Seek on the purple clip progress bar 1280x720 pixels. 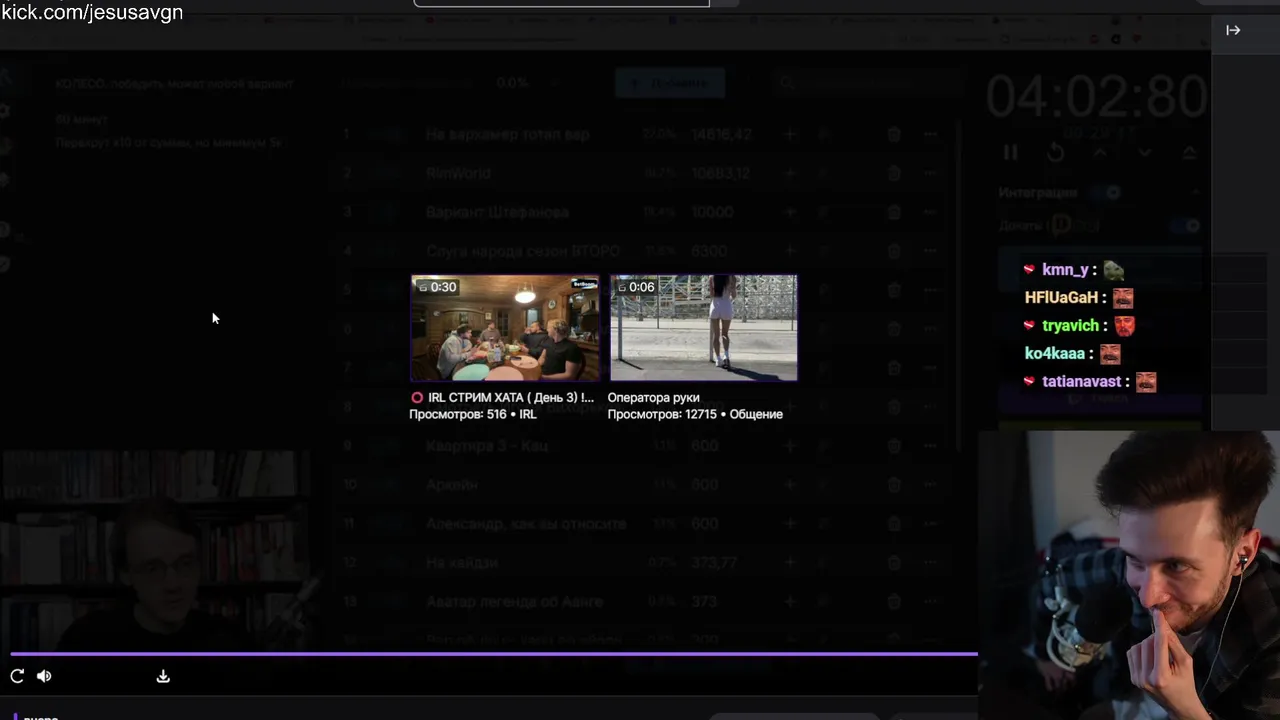[x=494, y=654]
